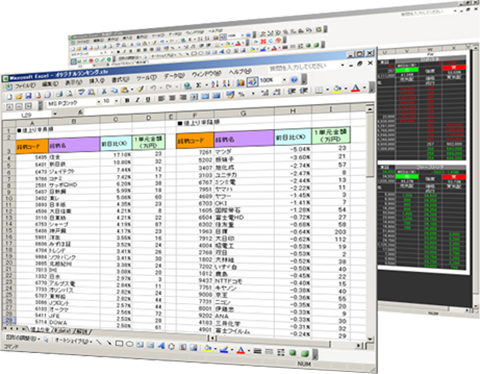
Task: Open the Name Box dropdown arrow
Action: pyautogui.click(x=55, y=114)
